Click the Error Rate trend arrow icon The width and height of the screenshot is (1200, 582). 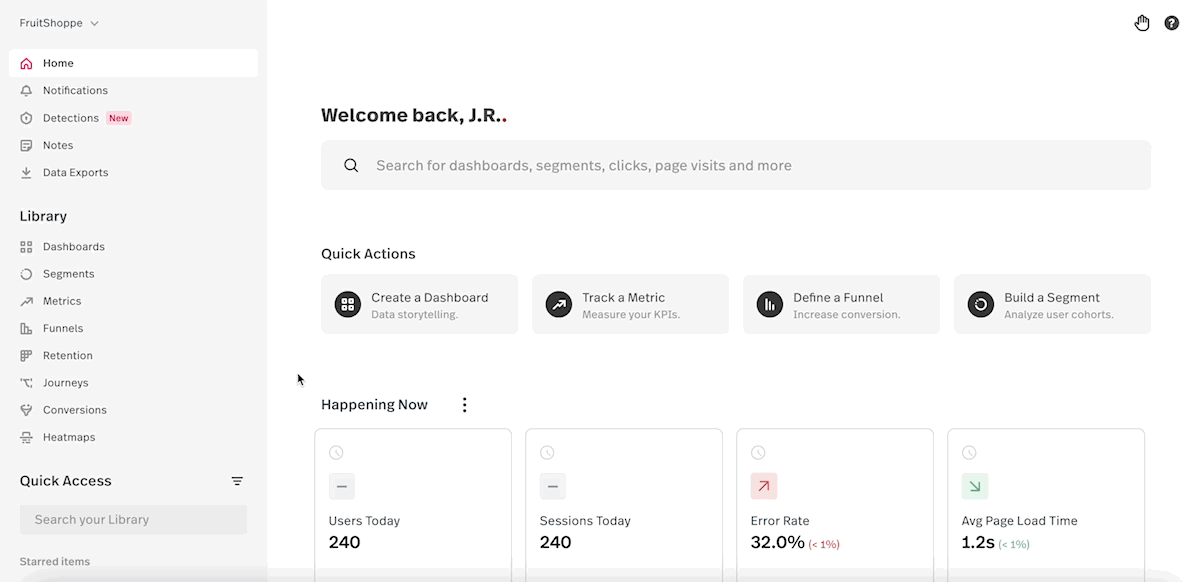click(x=764, y=486)
